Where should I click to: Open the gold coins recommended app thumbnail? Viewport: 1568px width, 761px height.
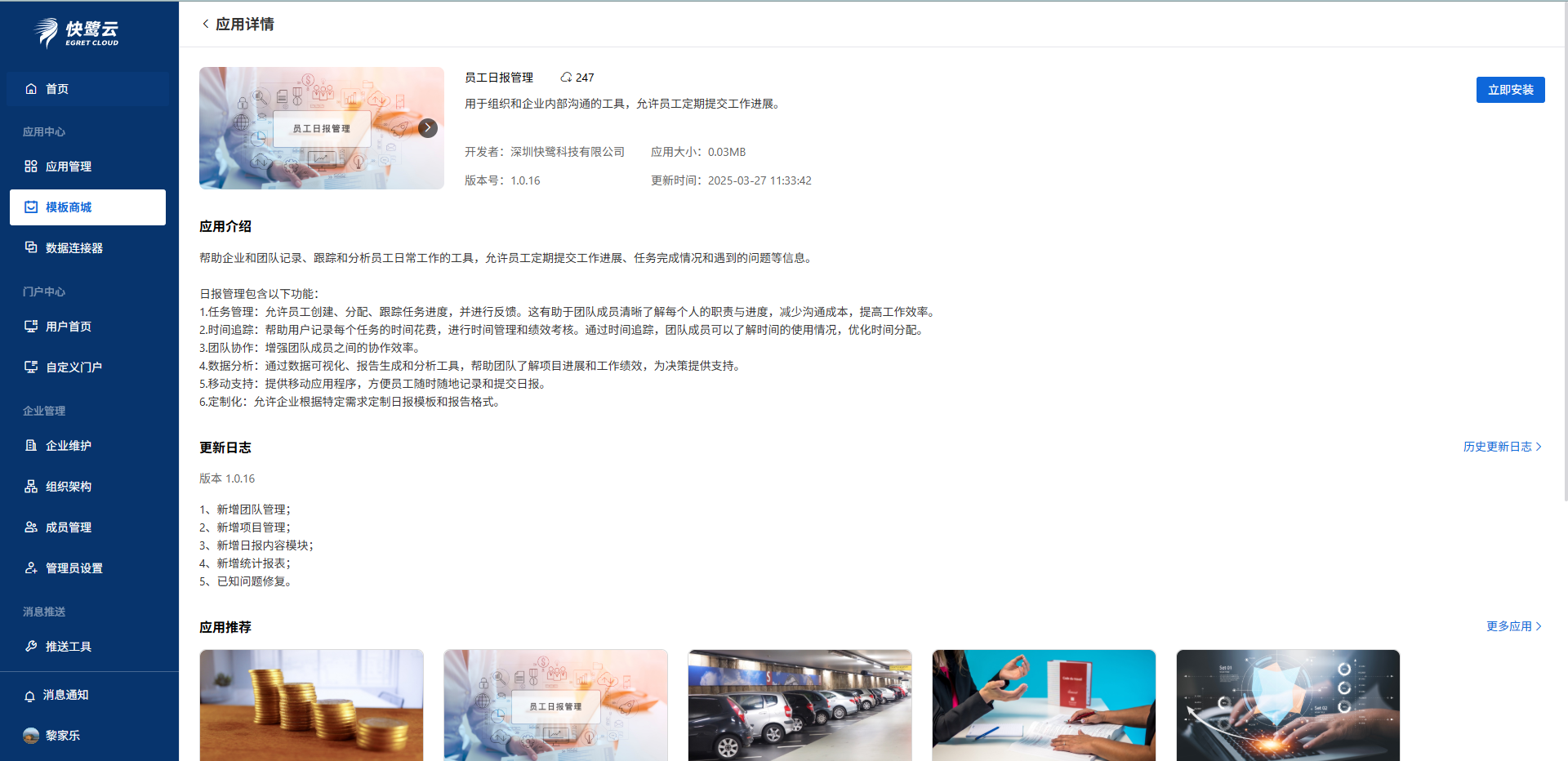pos(311,705)
